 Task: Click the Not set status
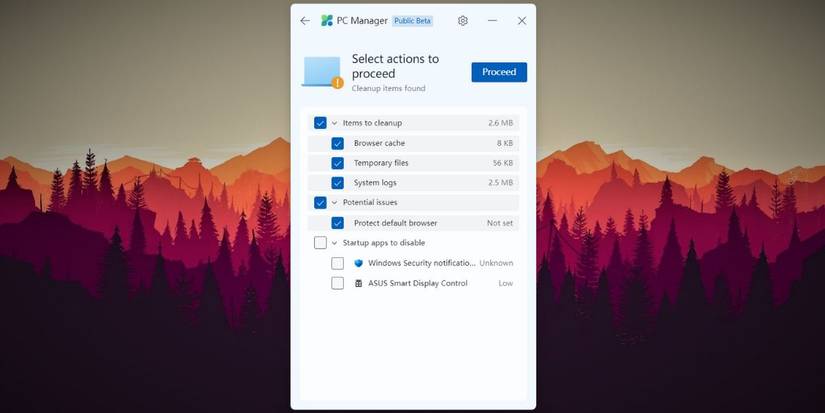tap(500, 223)
